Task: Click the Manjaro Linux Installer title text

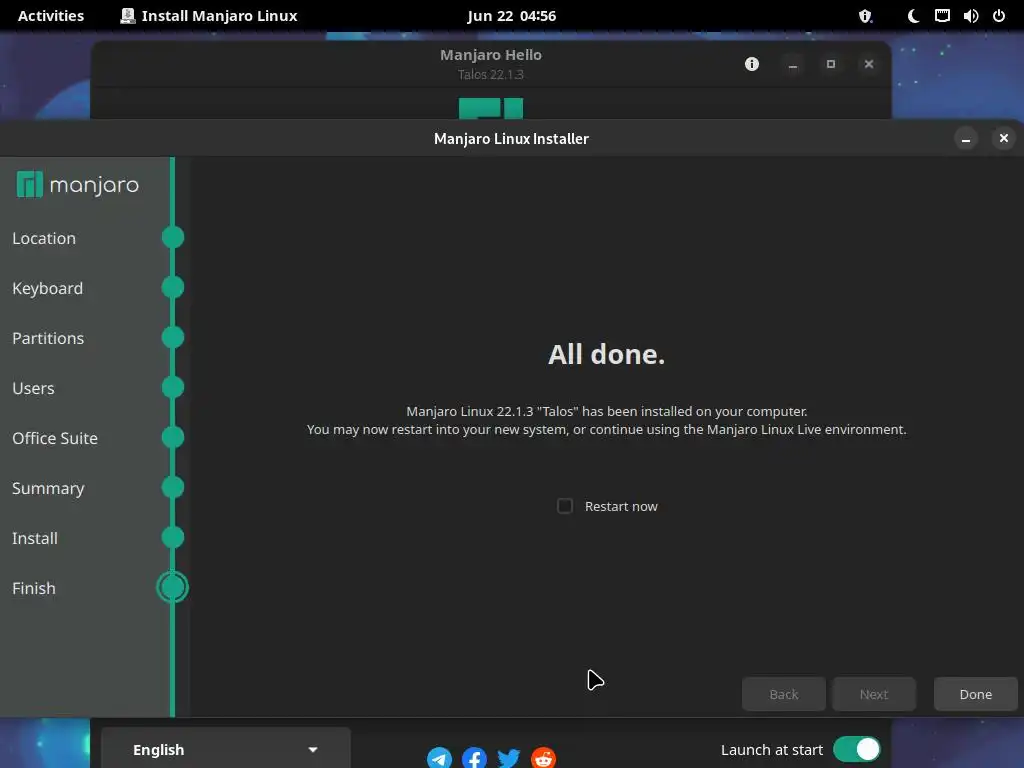Action: (x=511, y=138)
